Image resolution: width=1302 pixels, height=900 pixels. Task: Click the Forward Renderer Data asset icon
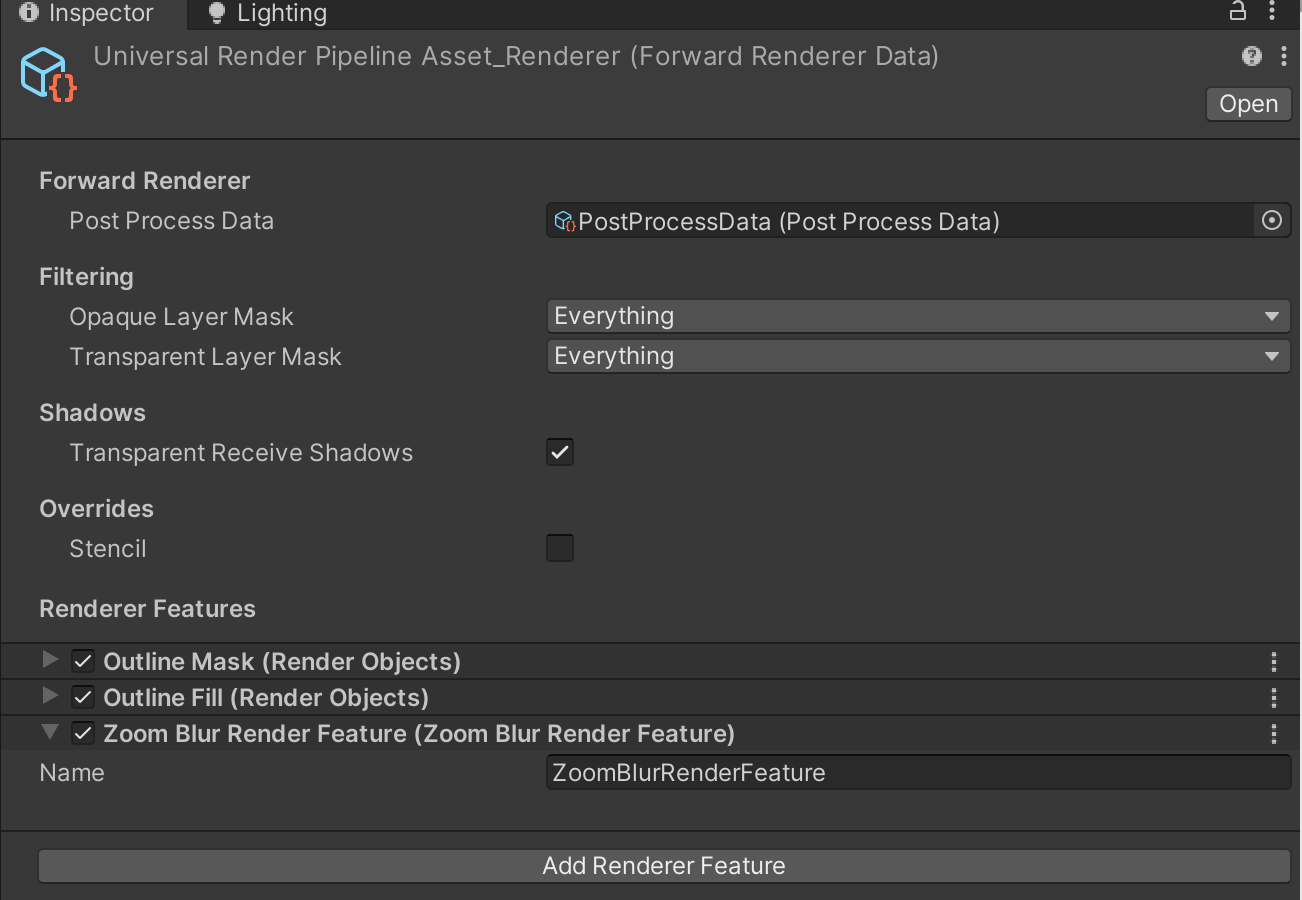pyautogui.click(x=48, y=74)
